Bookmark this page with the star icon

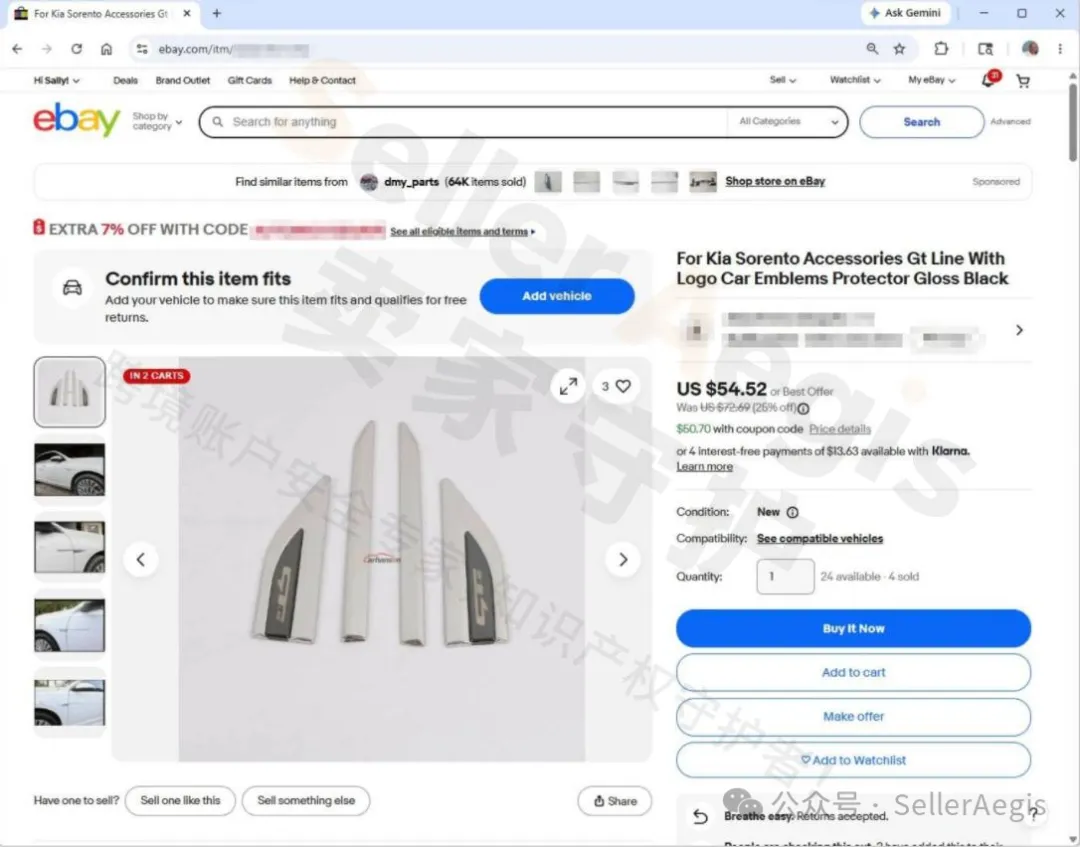point(900,49)
